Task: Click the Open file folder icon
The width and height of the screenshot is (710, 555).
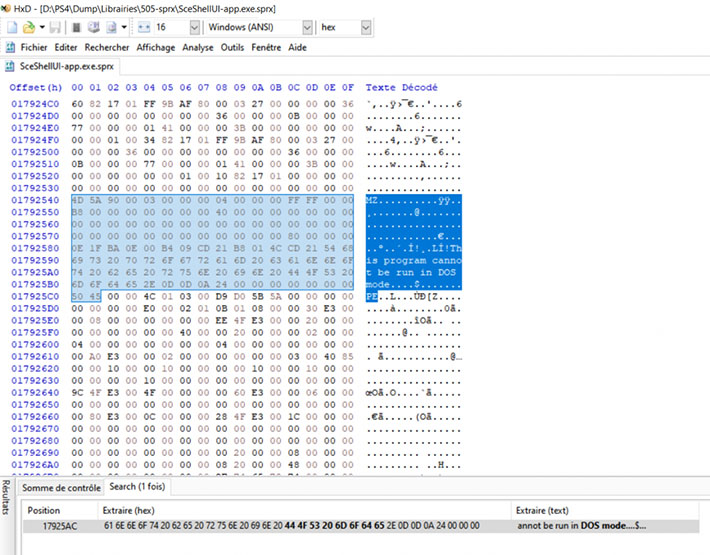Action: coord(29,28)
